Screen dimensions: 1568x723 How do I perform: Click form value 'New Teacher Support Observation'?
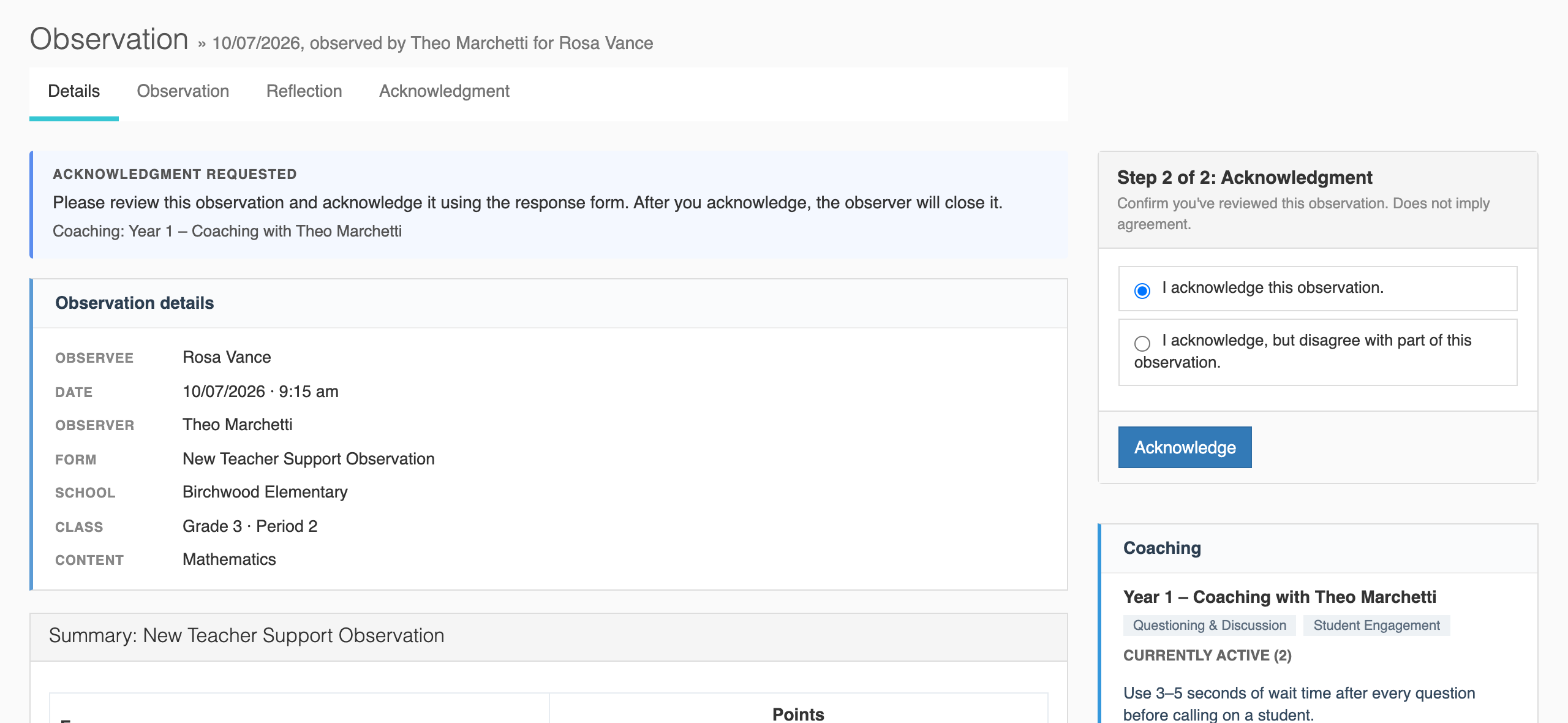309,459
